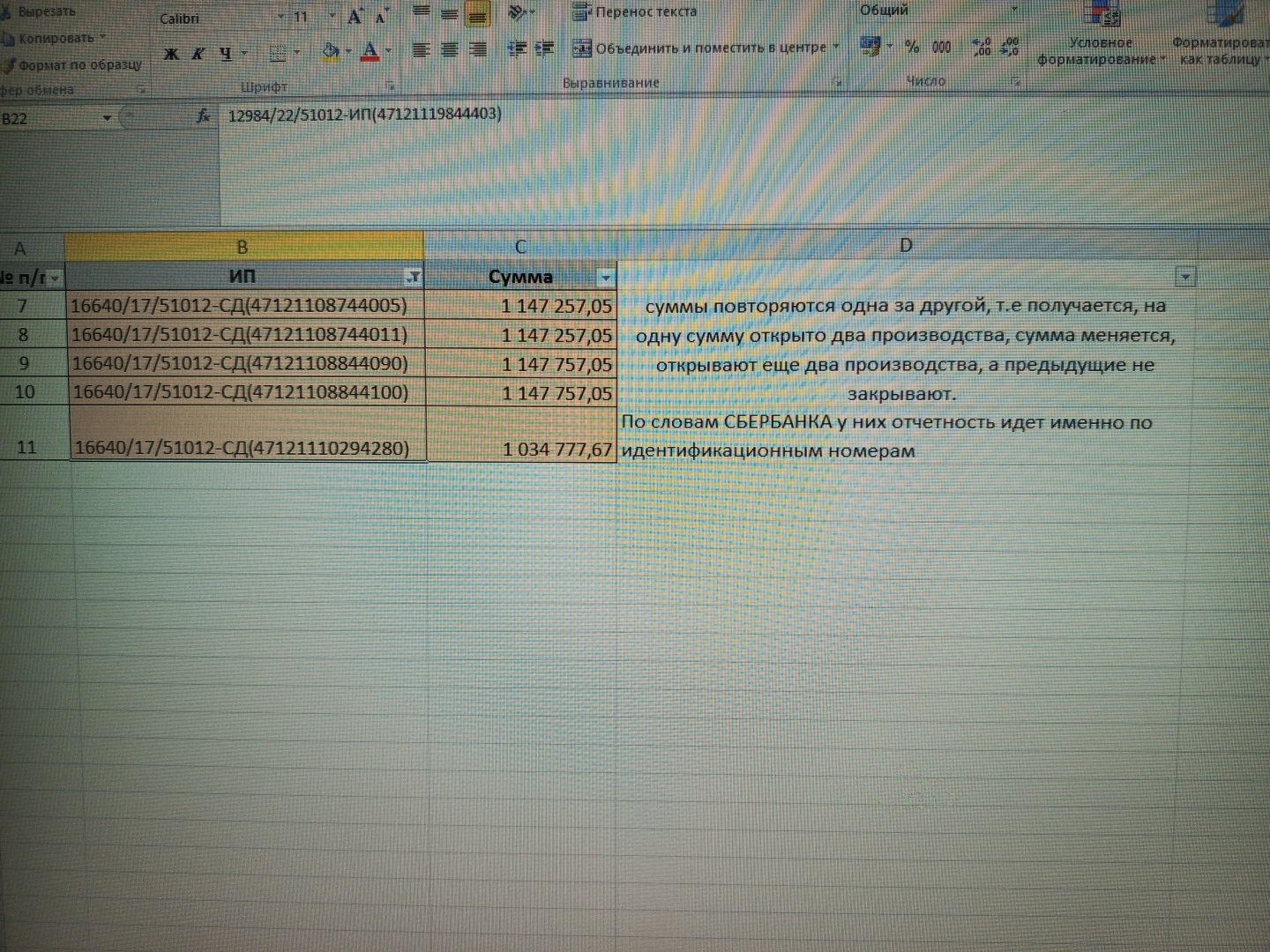Open the Сумма column filter dropdown
1270x952 pixels.
605,278
